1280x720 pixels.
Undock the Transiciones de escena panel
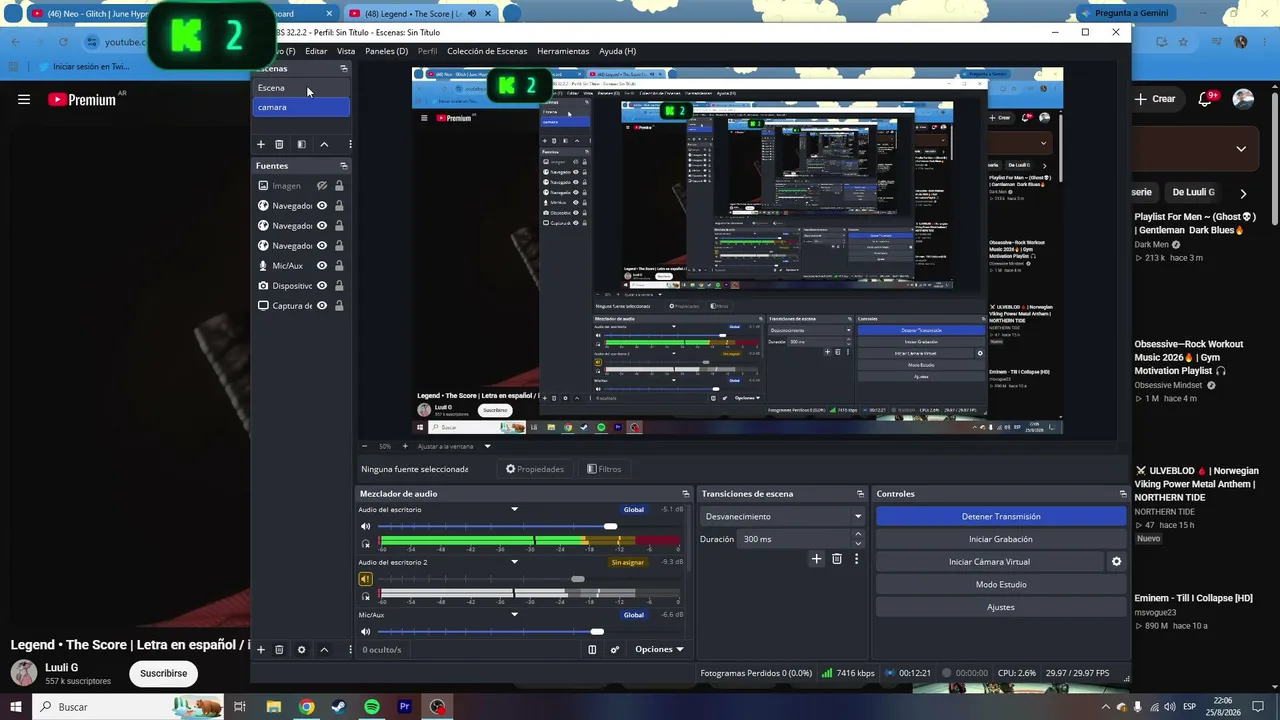point(860,494)
